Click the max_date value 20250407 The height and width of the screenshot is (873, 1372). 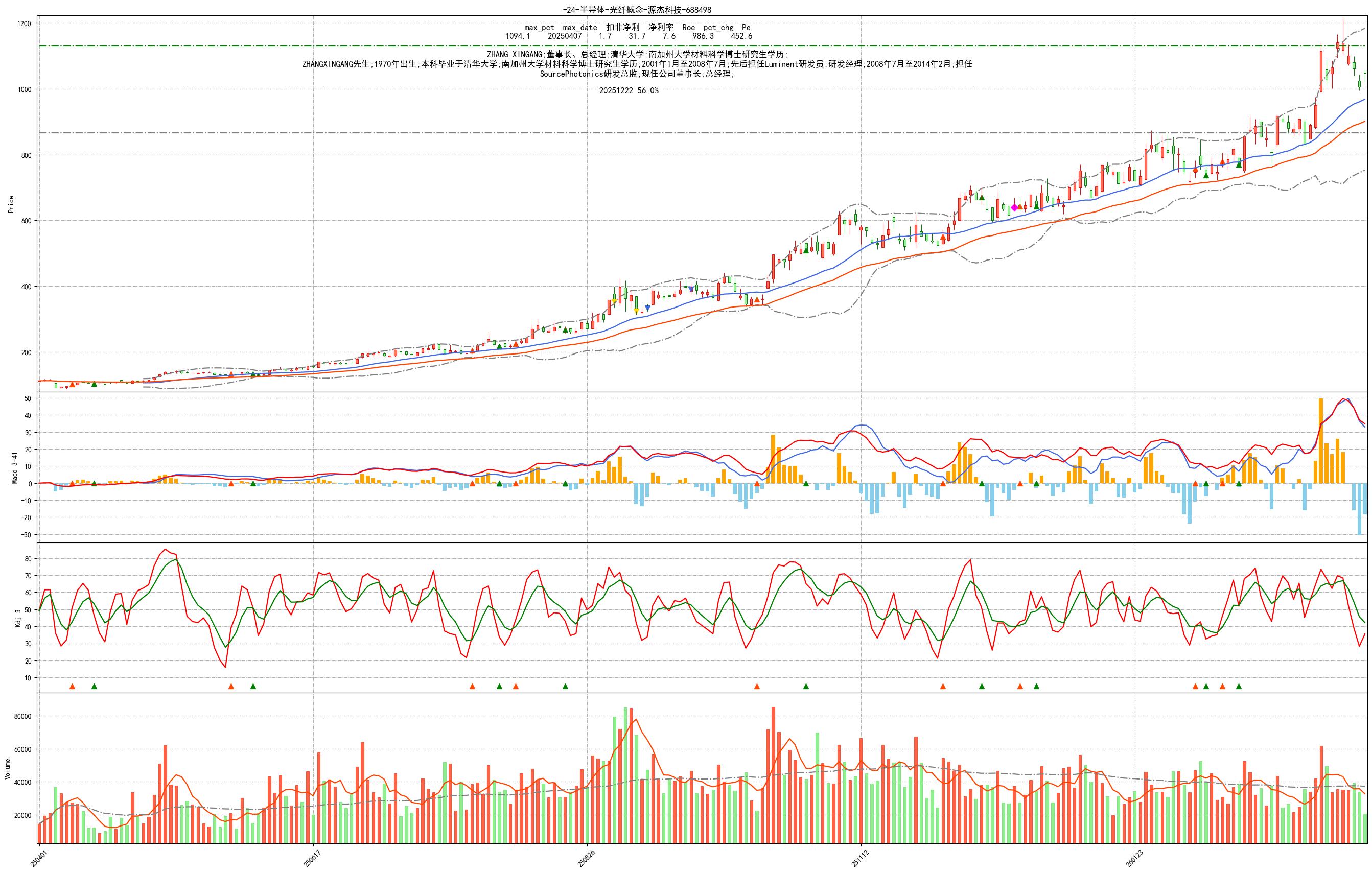564,36
